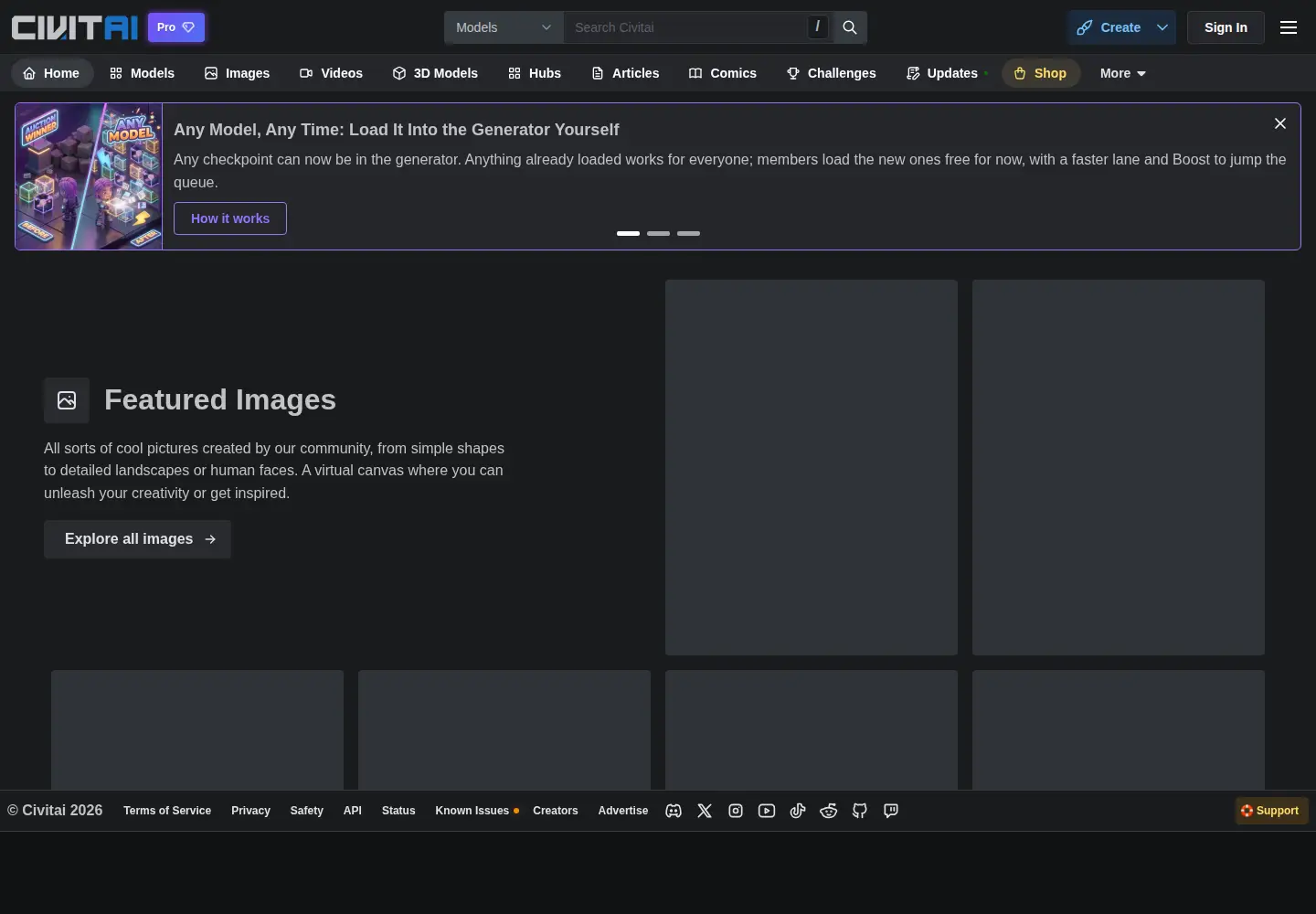Open the Hubs tab

point(535,73)
